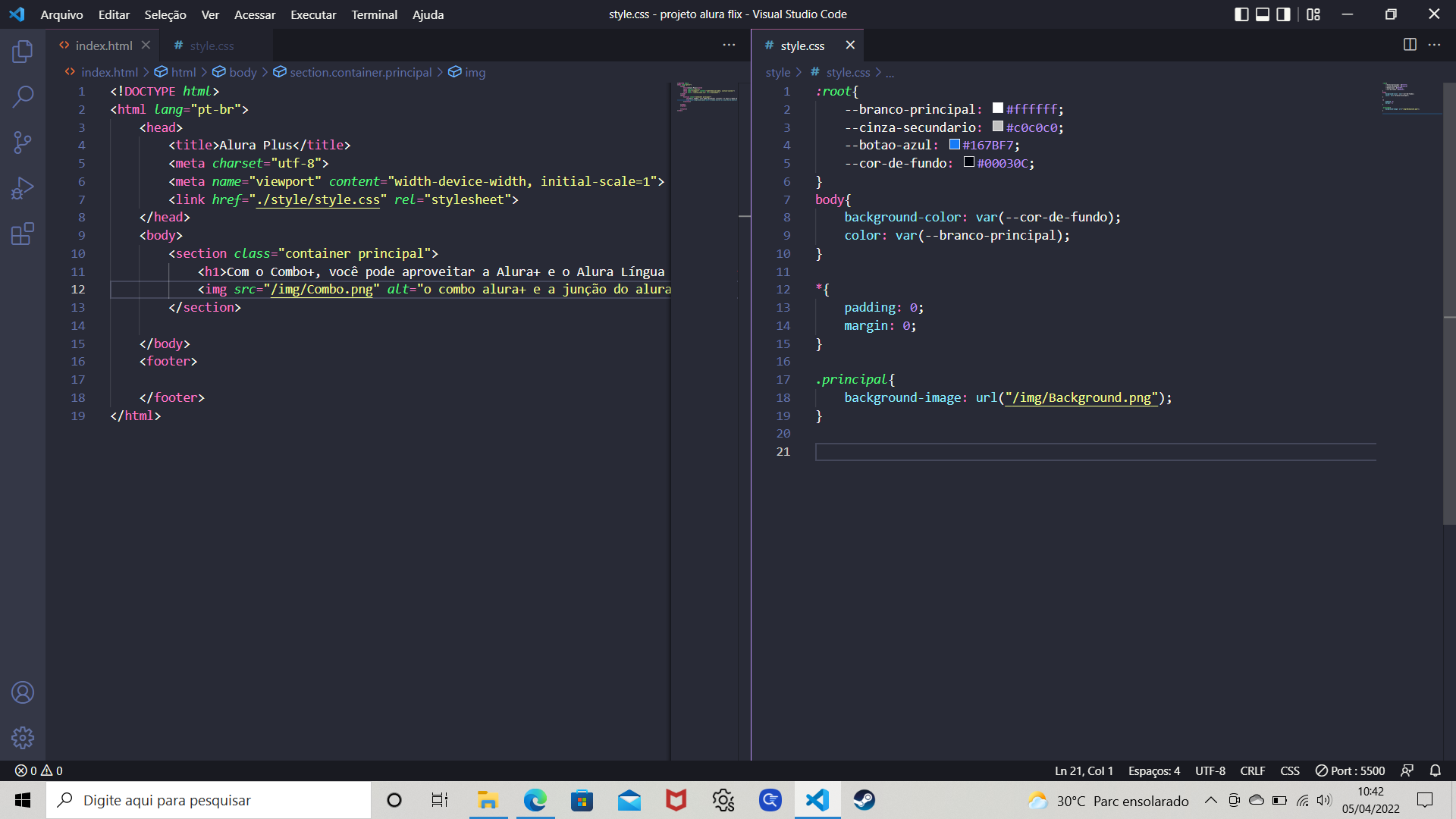
Task: Open the #00030C color swatch picker
Action: [969, 162]
